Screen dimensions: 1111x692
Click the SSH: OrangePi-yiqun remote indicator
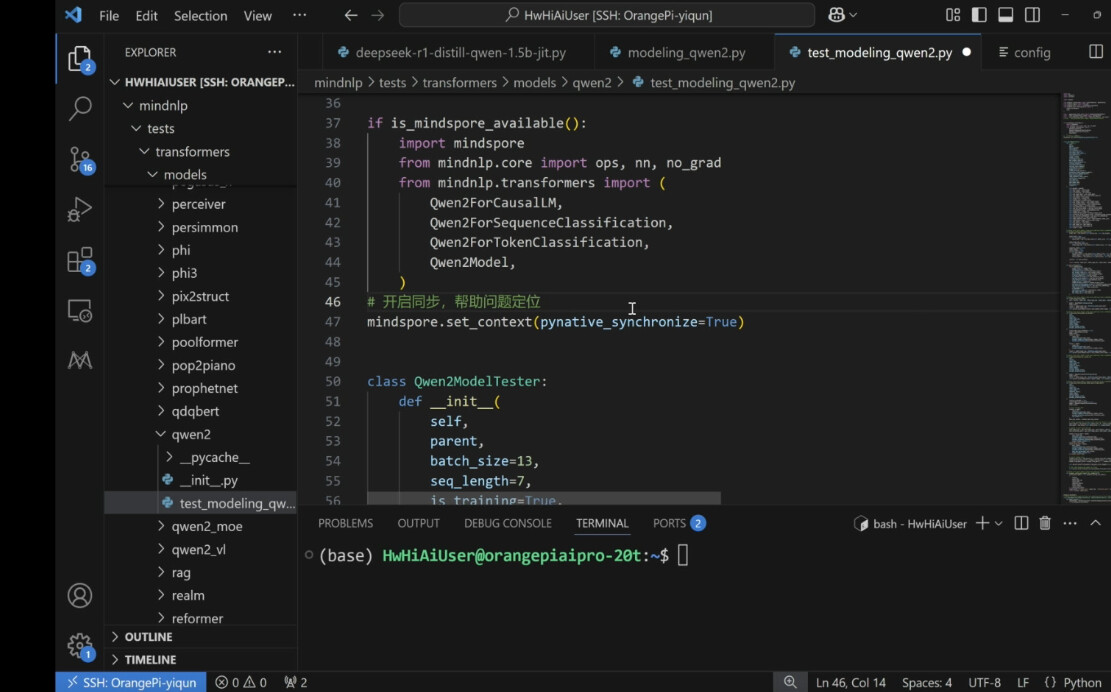(132, 682)
